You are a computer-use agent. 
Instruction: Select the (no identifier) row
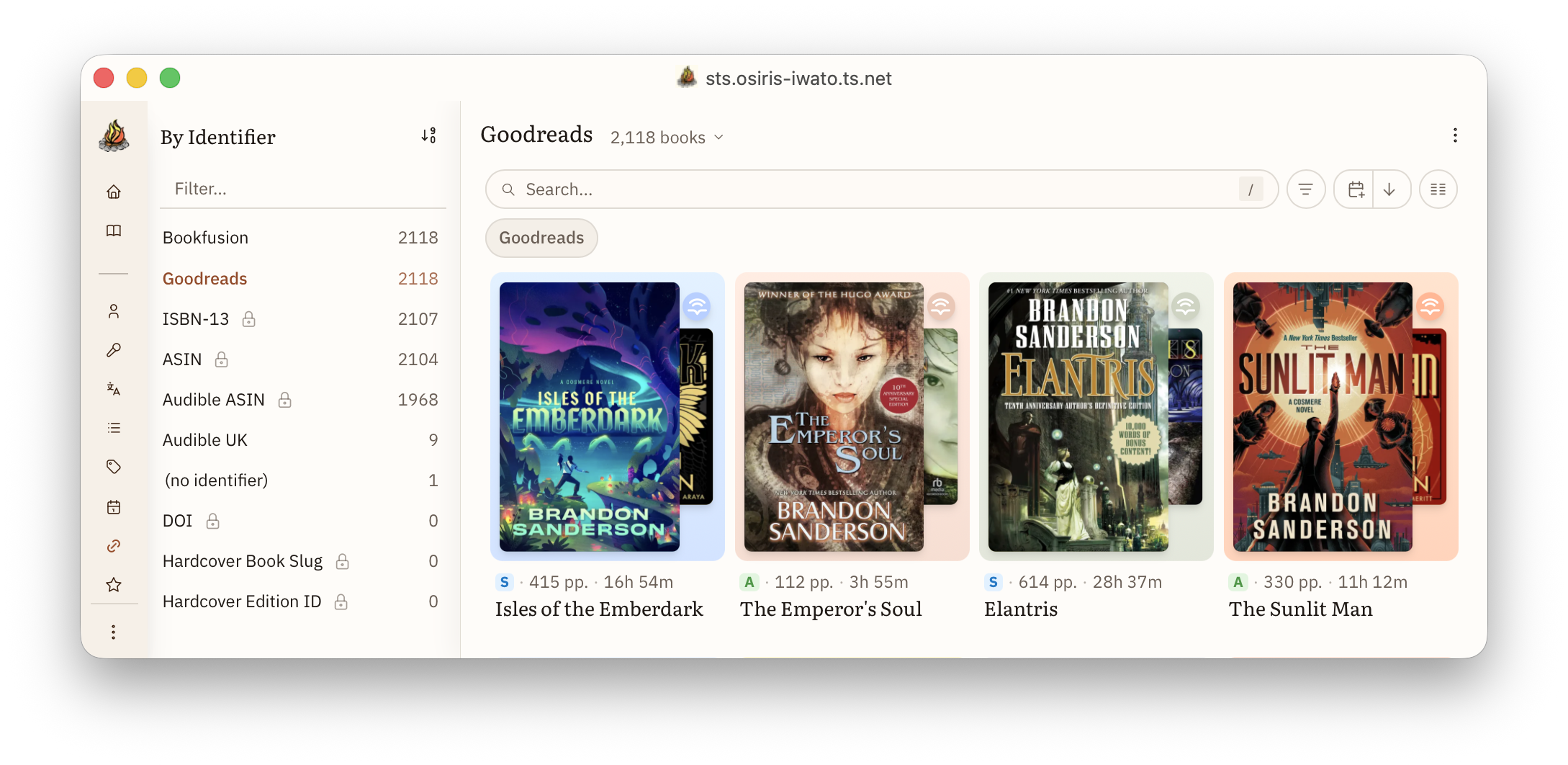coord(300,480)
